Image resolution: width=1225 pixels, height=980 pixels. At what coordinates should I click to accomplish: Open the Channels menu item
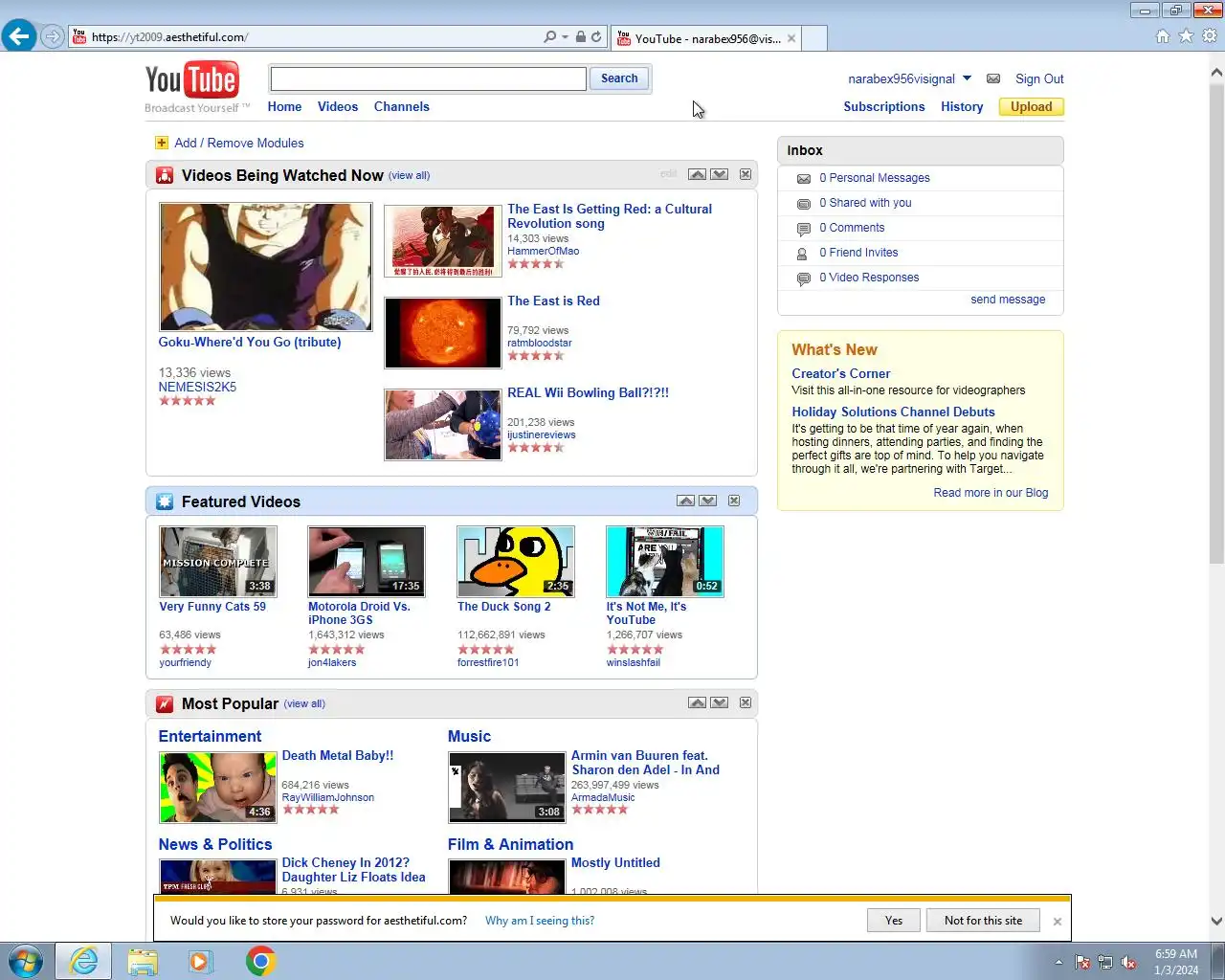pyautogui.click(x=402, y=106)
